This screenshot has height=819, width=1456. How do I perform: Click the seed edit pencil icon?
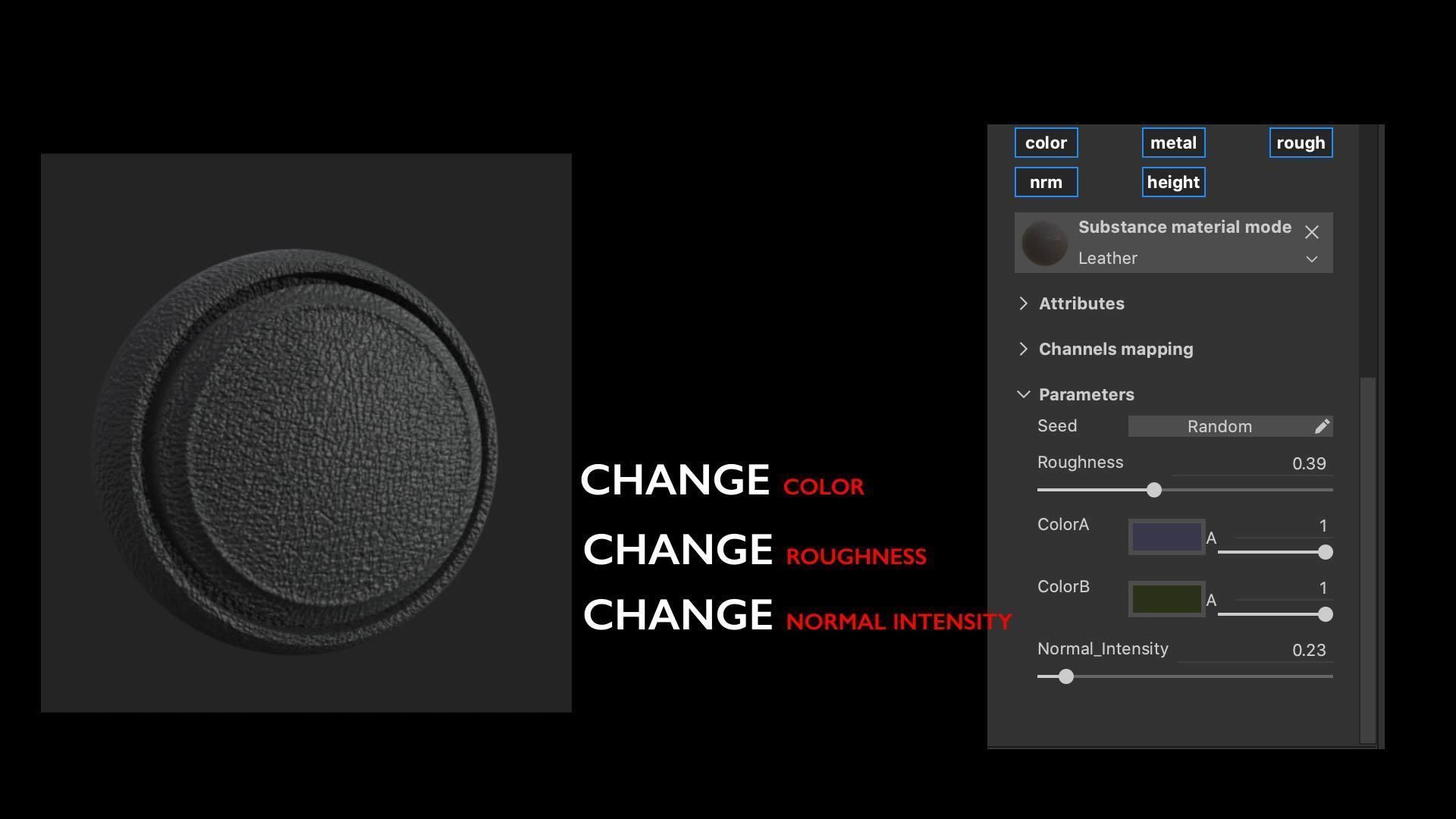(1322, 426)
